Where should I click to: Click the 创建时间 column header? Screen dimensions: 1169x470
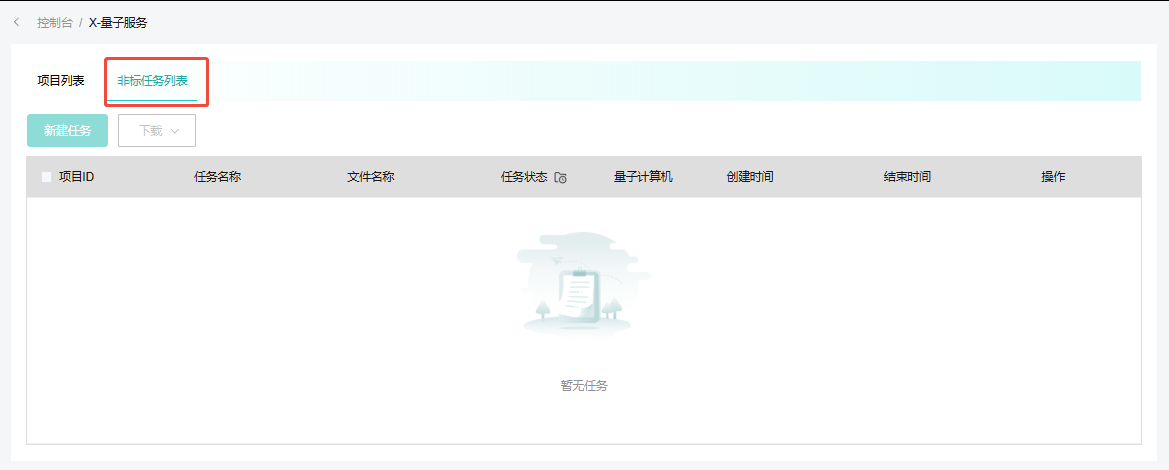pyautogui.click(x=750, y=177)
